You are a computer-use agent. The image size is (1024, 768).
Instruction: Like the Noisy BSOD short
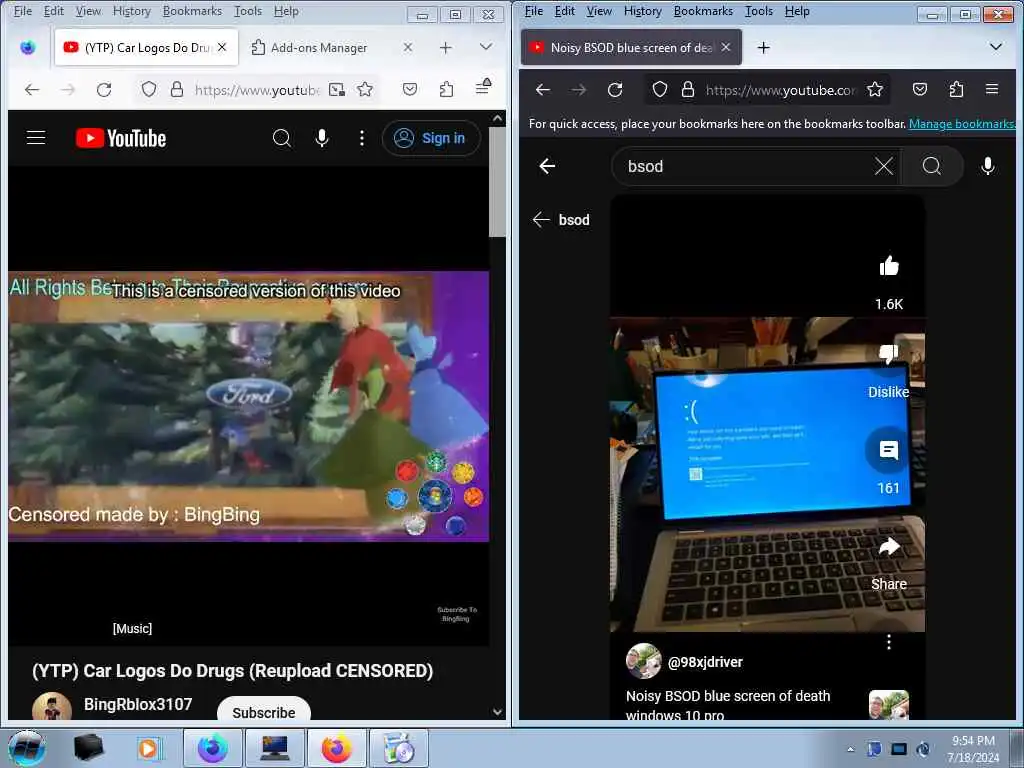point(889,266)
